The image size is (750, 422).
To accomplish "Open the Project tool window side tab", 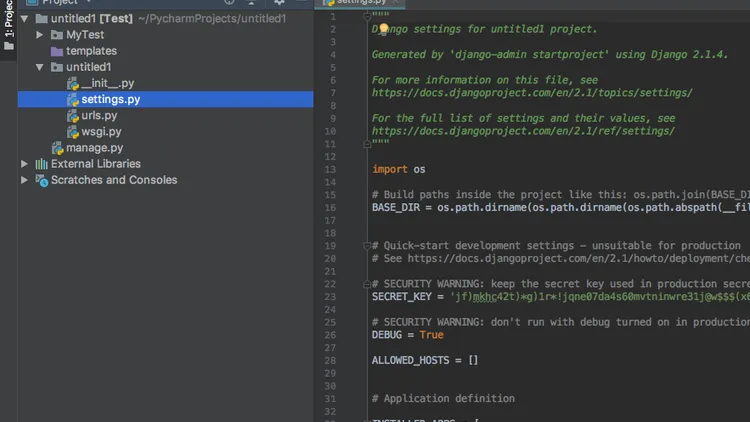I will (8, 26).
